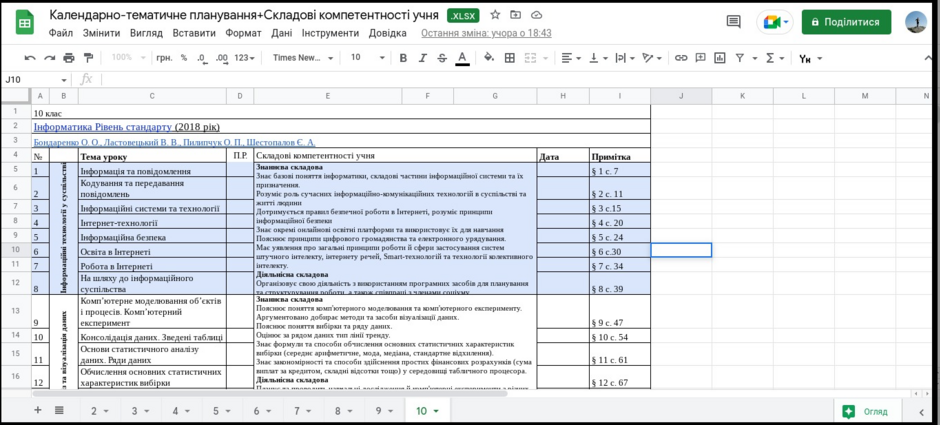Open the 123 number format dropdown

245,58
